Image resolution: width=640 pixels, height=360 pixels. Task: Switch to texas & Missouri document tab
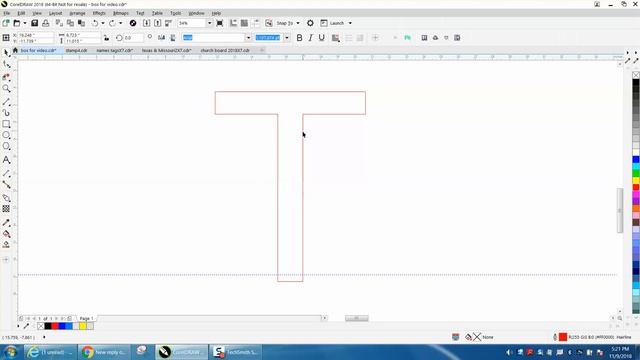point(167,50)
